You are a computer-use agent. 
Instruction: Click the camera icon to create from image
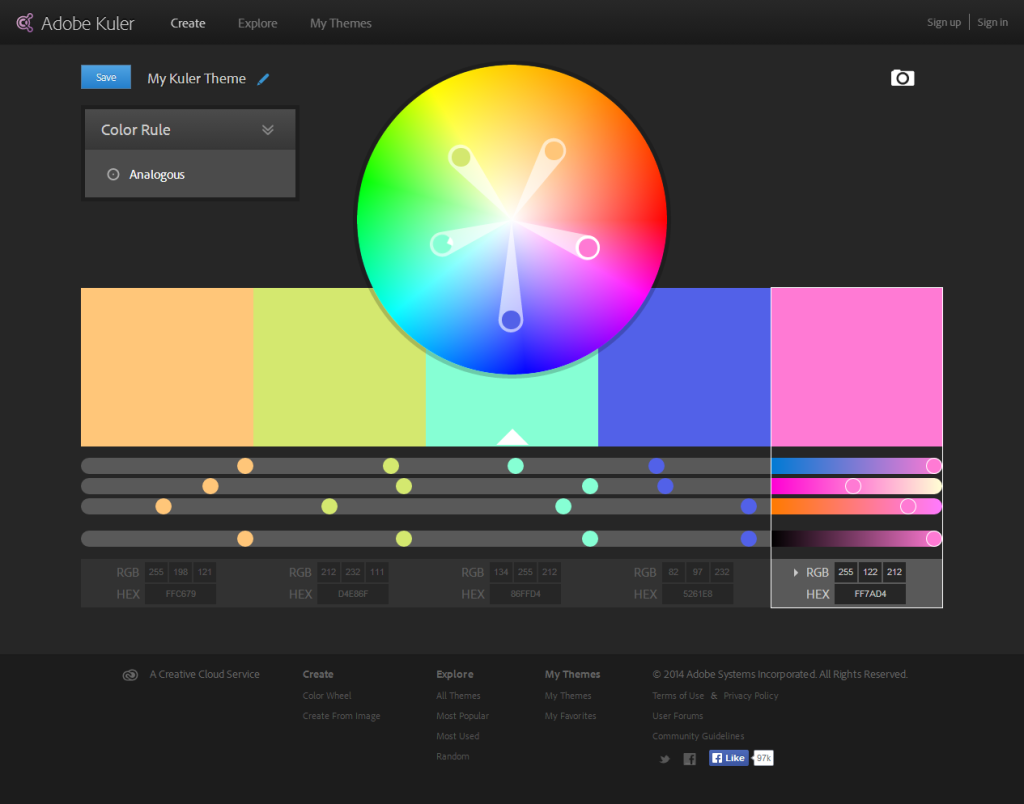coord(902,77)
